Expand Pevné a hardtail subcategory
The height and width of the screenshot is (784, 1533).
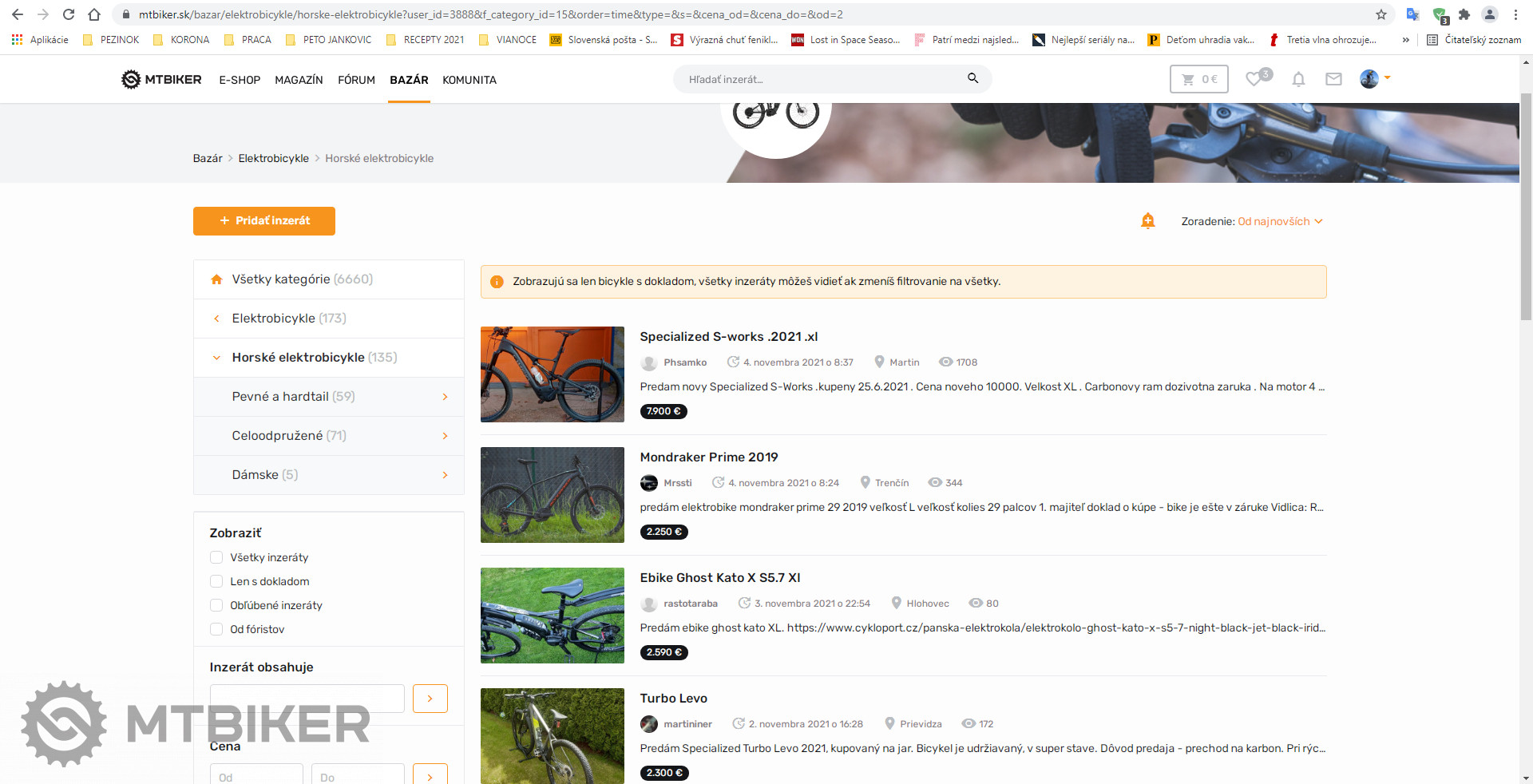pyautogui.click(x=445, y=397)
